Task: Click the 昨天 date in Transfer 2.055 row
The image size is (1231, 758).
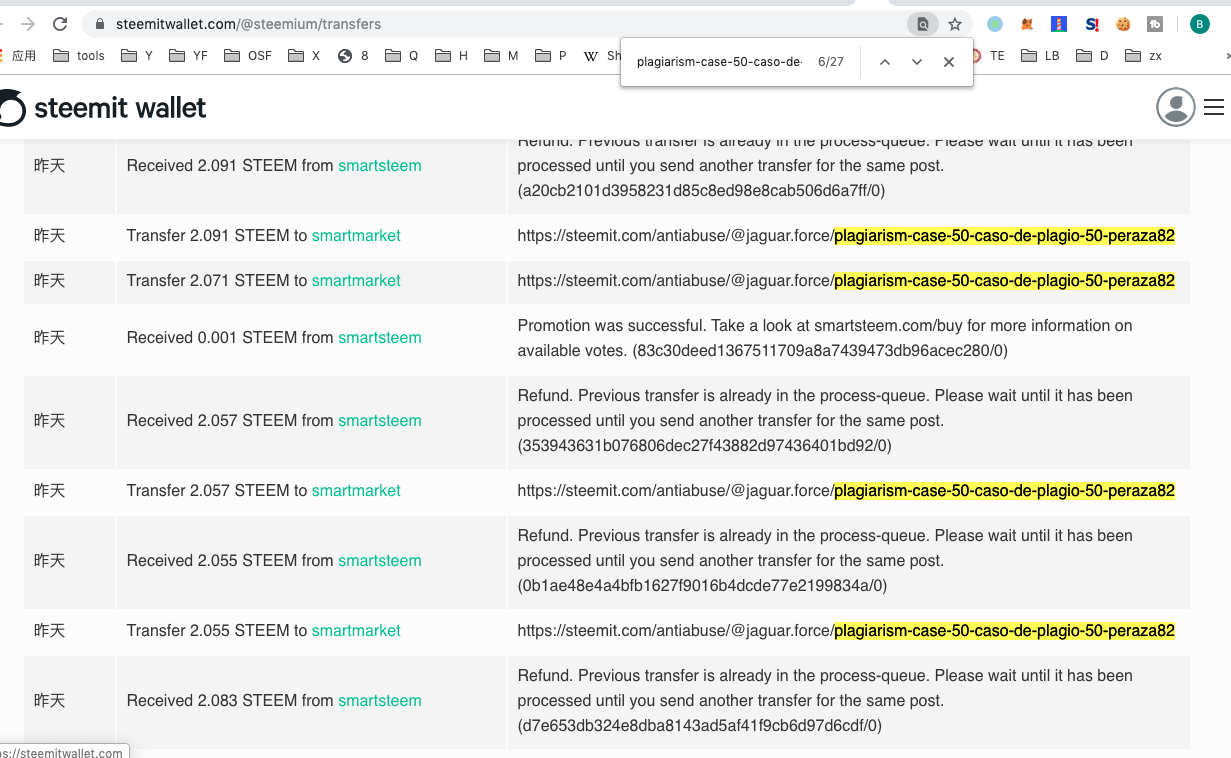Action: [x=49, y=630]
